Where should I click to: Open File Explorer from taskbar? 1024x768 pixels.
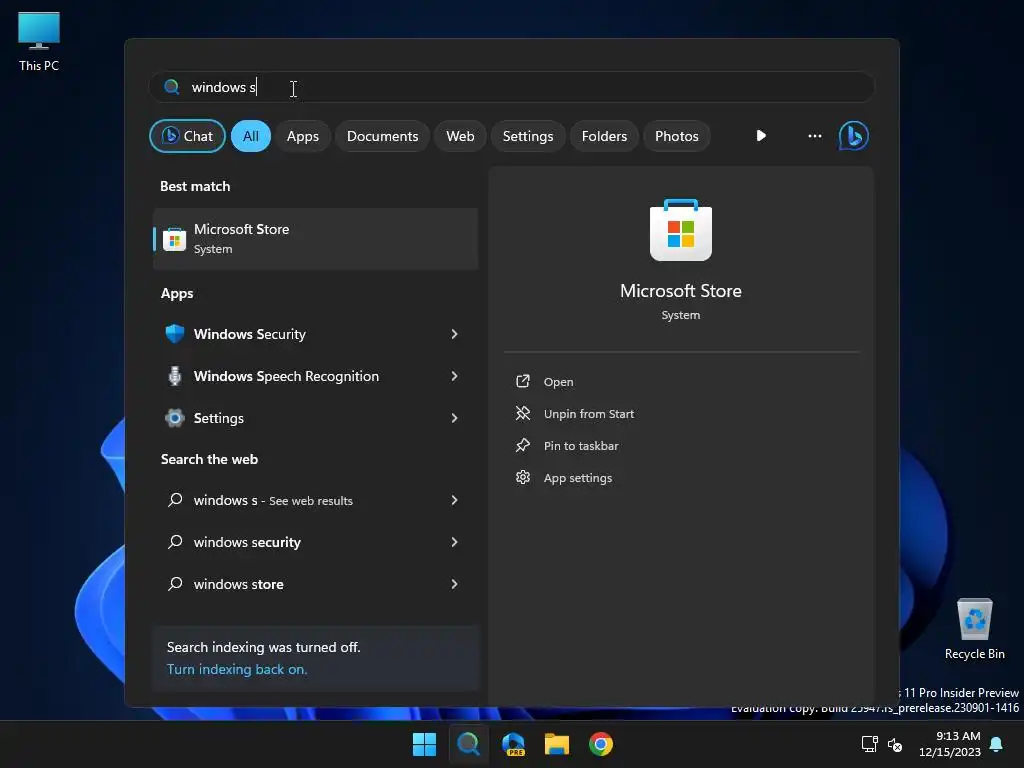(557, 744)
